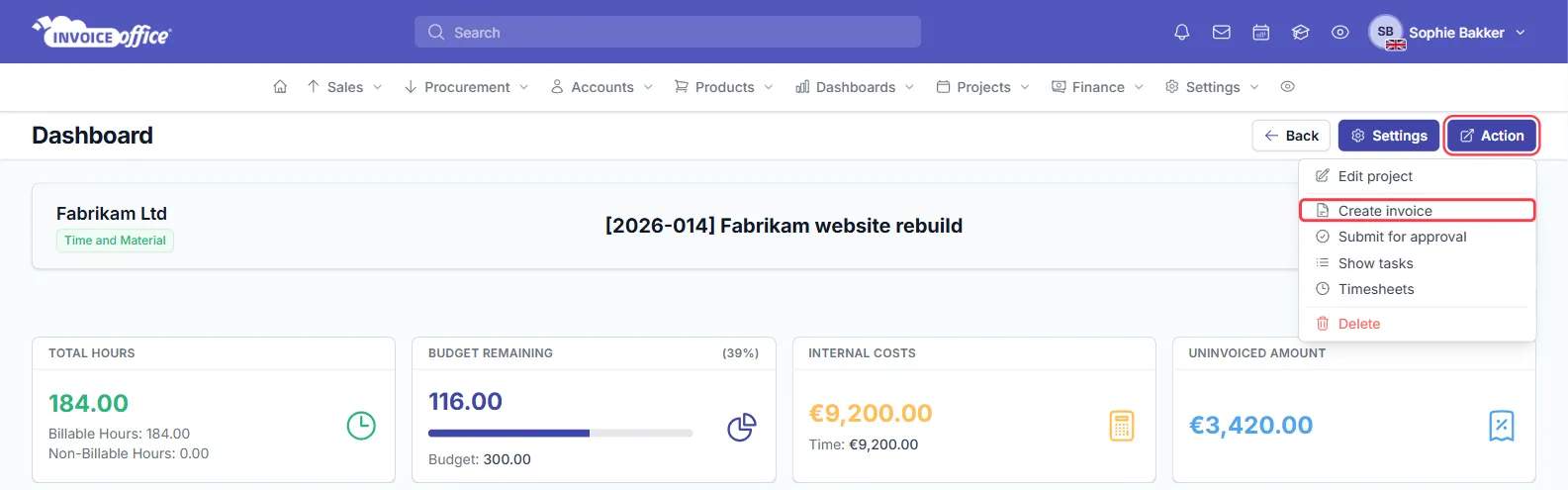Toggle the eye icon in top header
1568x490 pixels.
point(1340,33)
